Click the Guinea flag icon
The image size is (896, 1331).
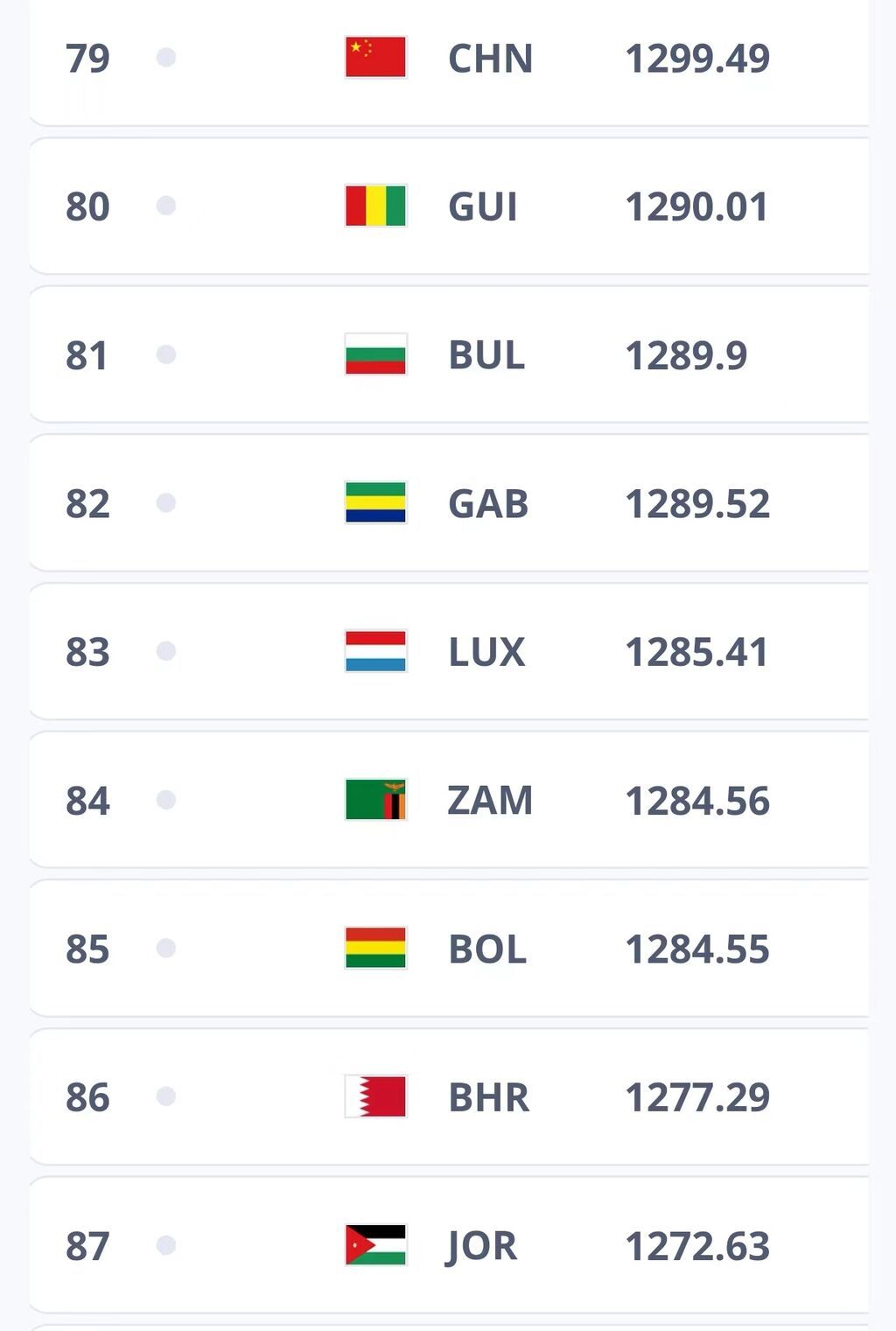click(375, 207)
